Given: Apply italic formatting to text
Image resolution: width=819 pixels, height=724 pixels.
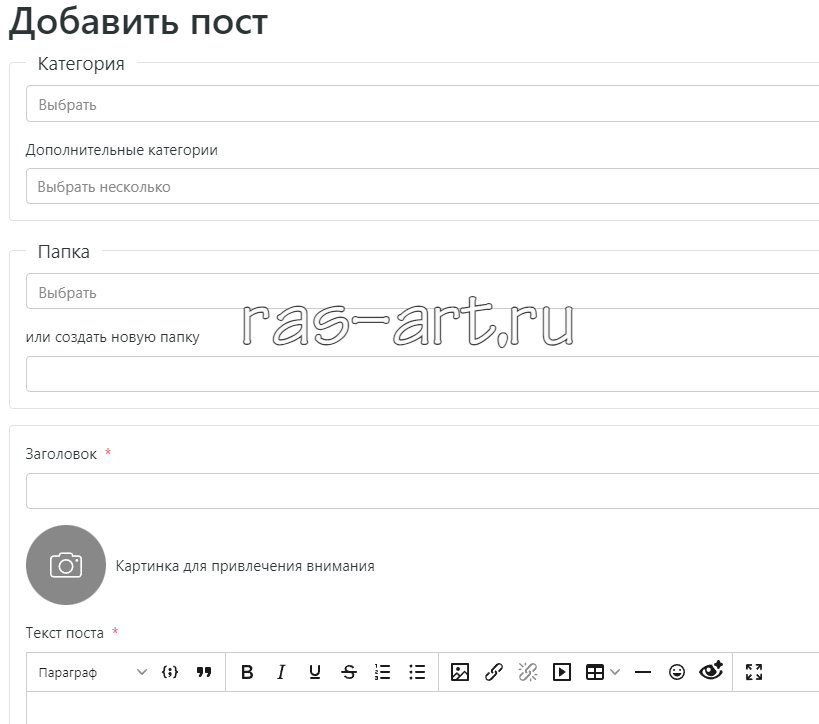Looking at the screenshot, I should tap(281, 672).
